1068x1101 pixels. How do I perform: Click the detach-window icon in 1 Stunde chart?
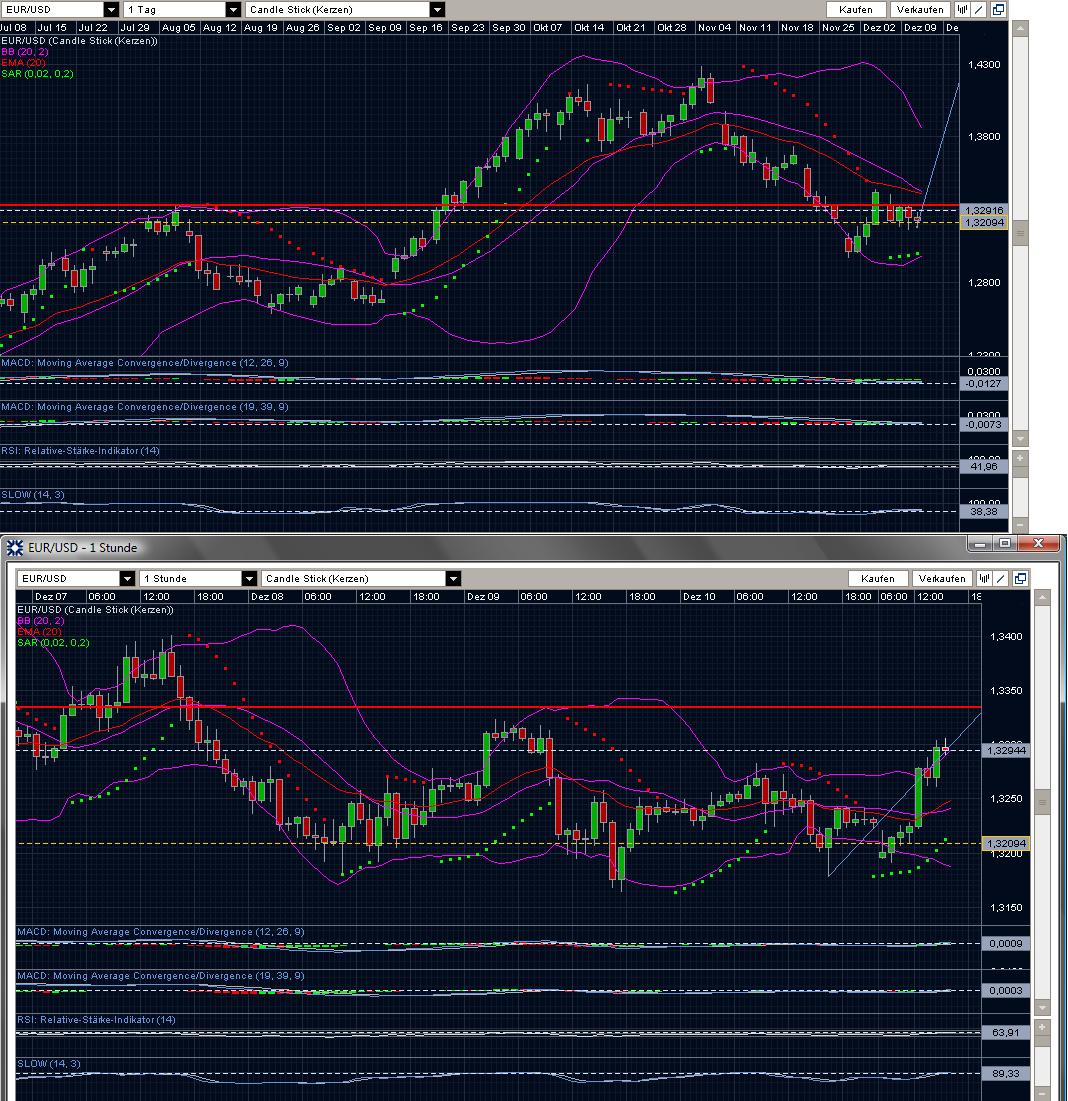(x=1020, y=579)
